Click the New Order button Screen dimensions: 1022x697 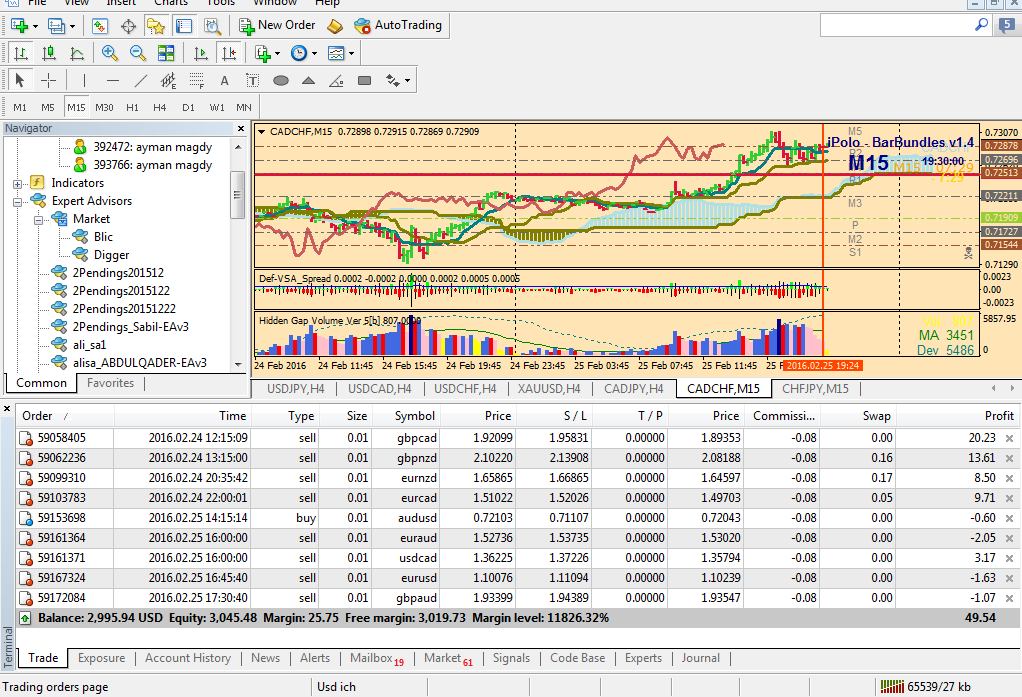coord(276,25)
